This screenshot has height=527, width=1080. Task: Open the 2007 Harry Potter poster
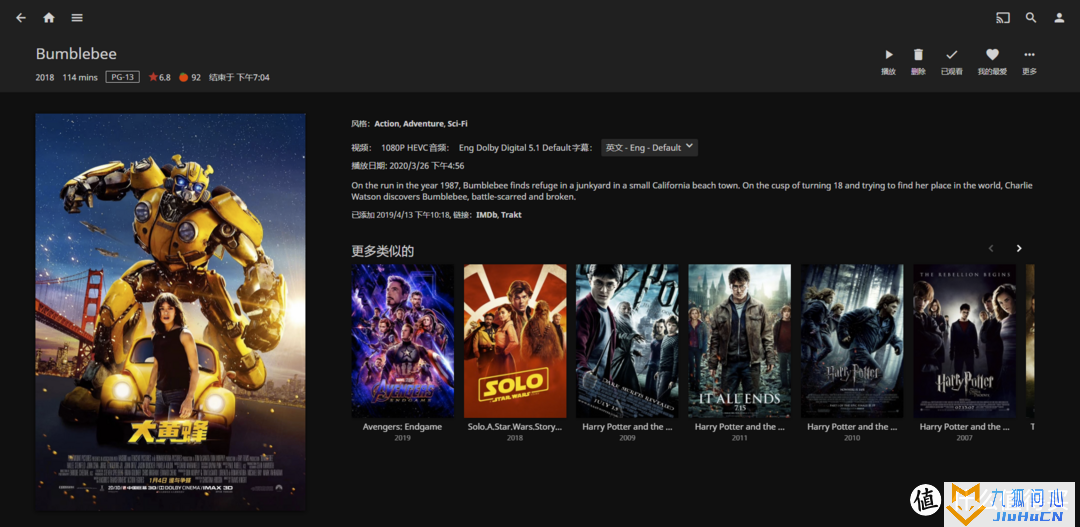[964, 341]
